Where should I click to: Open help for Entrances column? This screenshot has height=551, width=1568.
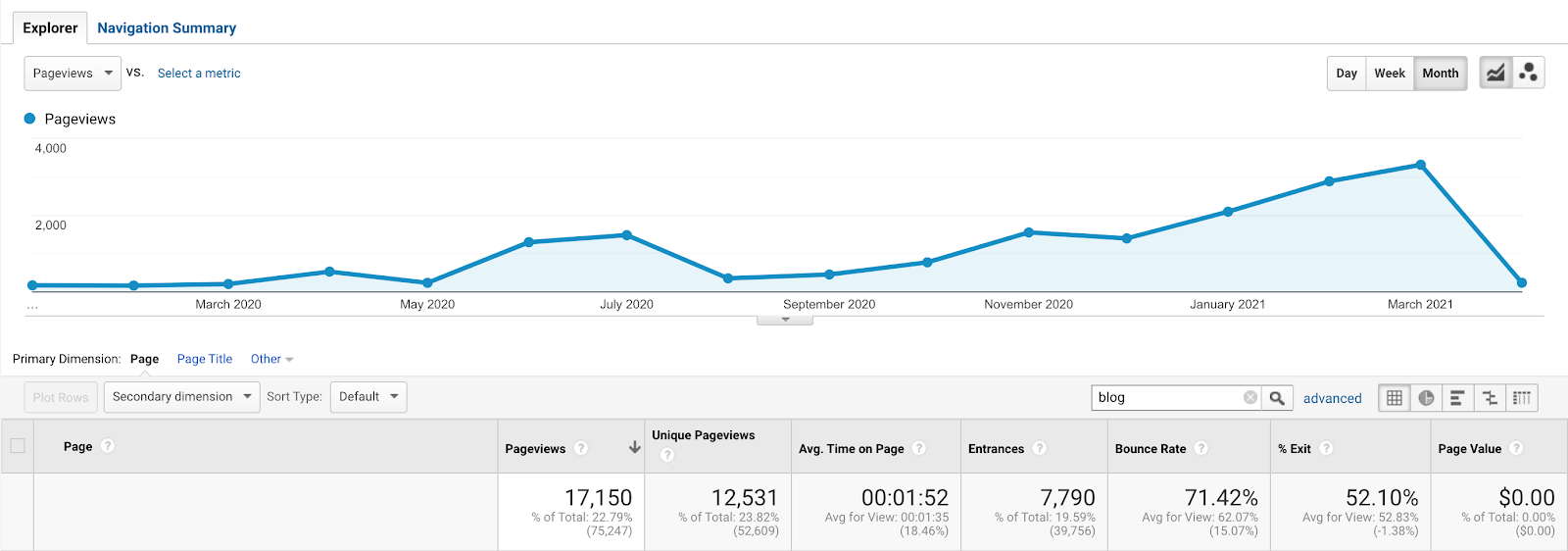point(1040,448)
